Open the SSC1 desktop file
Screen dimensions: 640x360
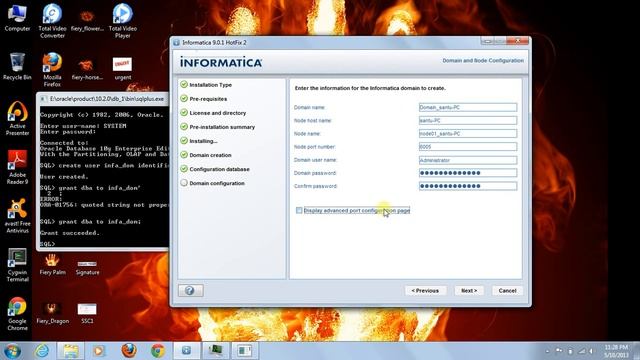(x=87, y=313)
